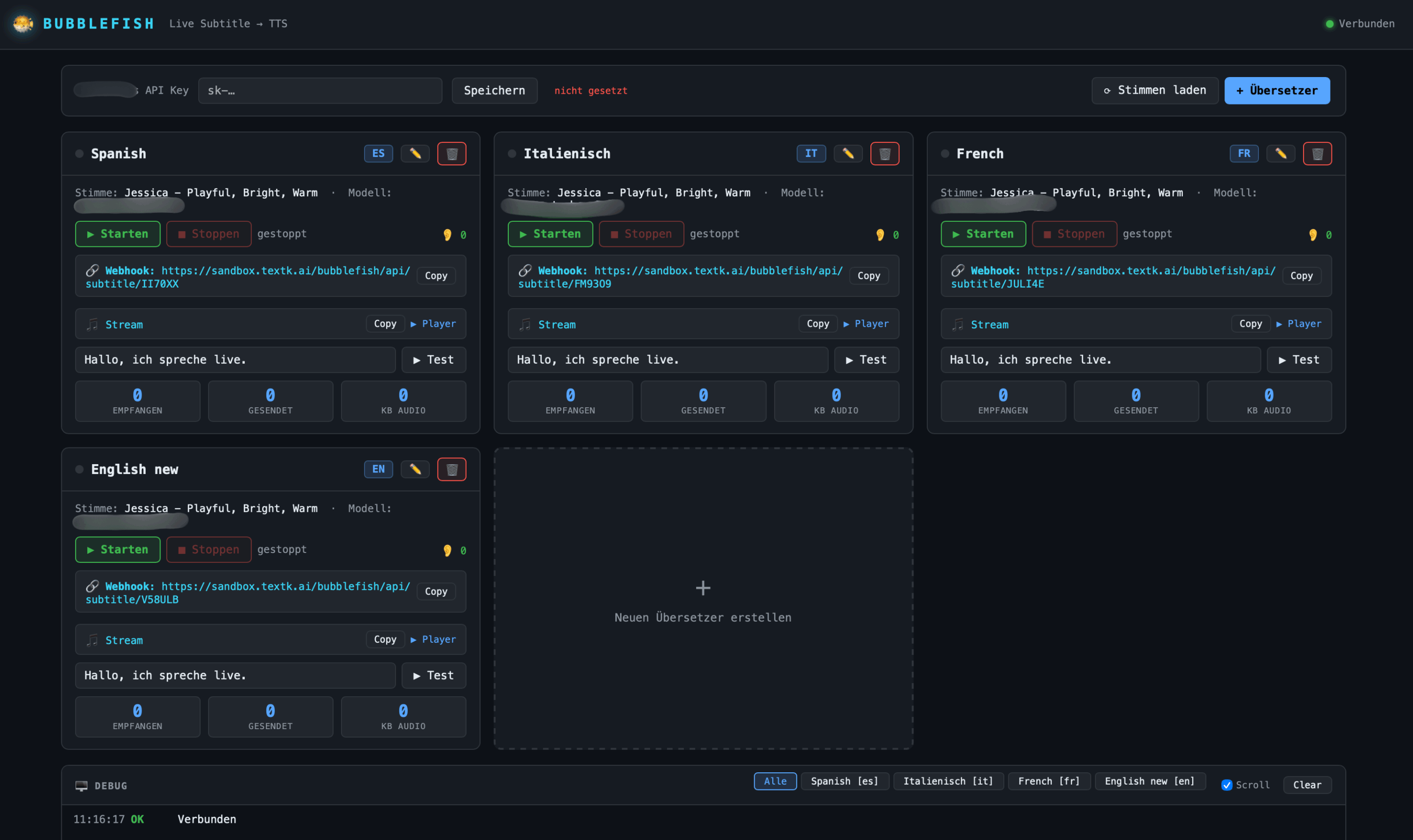
Task: Copy the Spanish stream link
Action: pyautogui.click(x=385, y=324)
